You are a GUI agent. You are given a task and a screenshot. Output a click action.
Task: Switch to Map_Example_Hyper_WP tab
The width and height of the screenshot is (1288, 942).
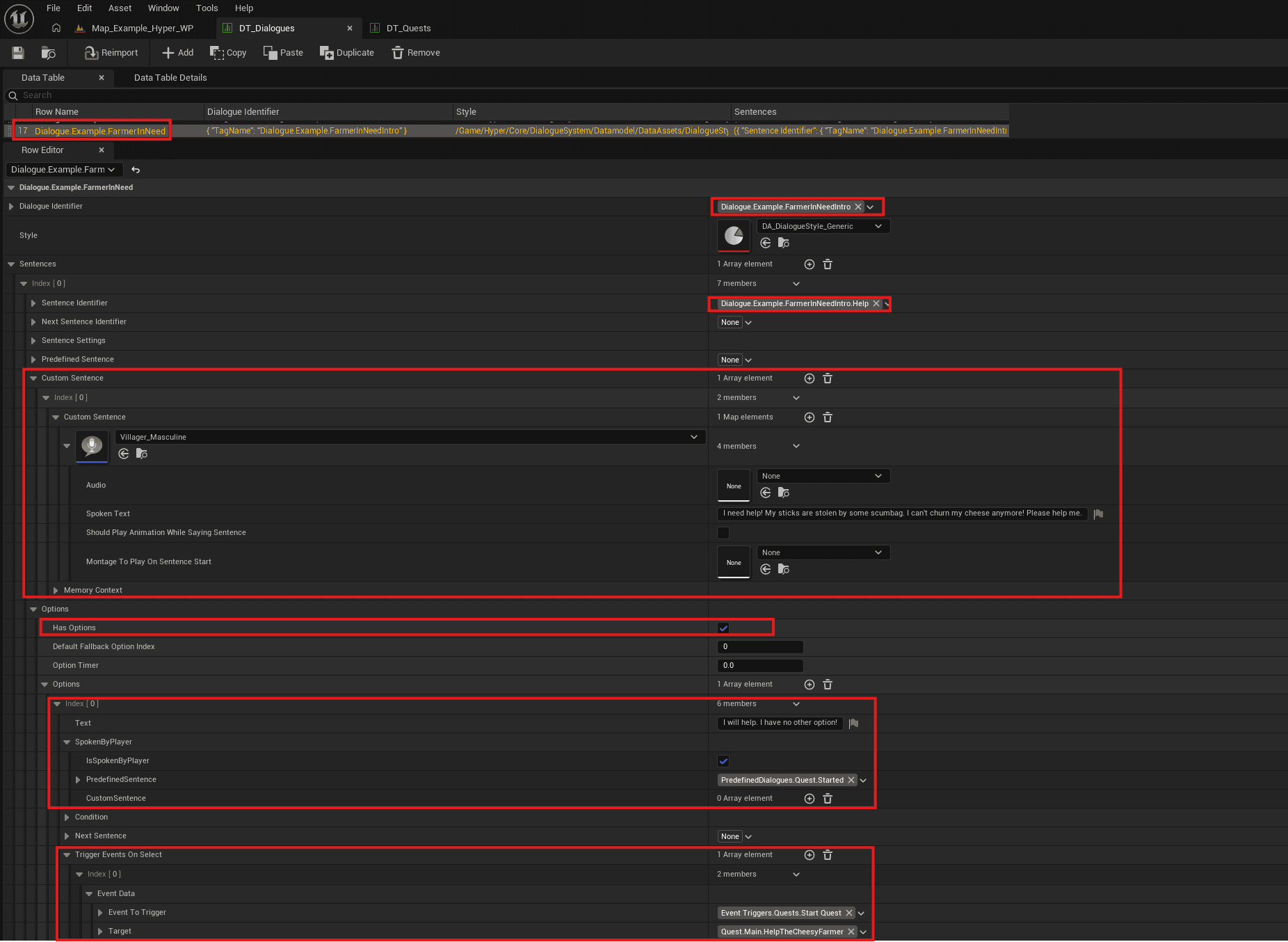pos(142,29)
